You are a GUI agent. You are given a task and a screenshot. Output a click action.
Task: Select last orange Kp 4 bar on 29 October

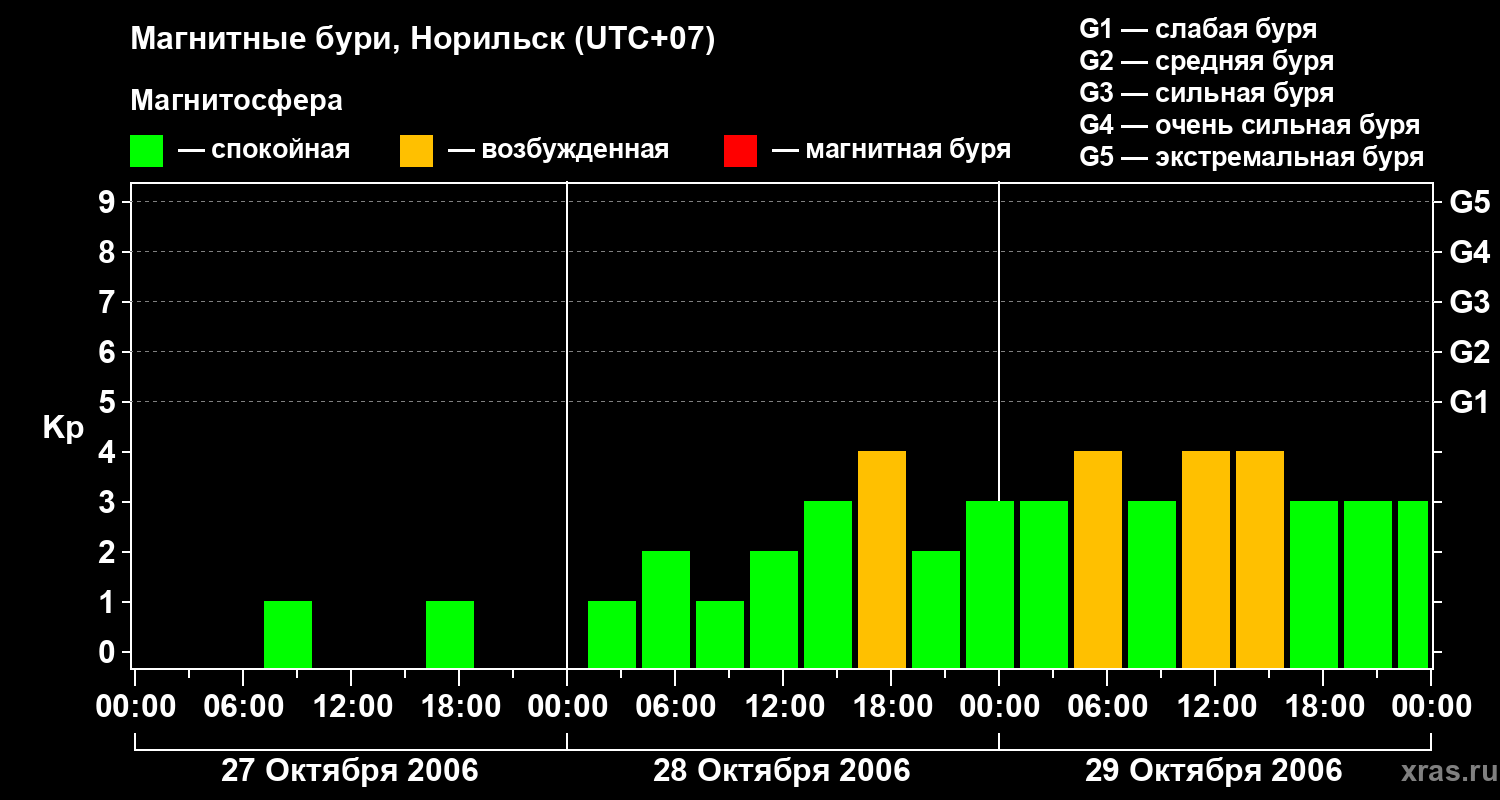click(x=1260, y=559)
